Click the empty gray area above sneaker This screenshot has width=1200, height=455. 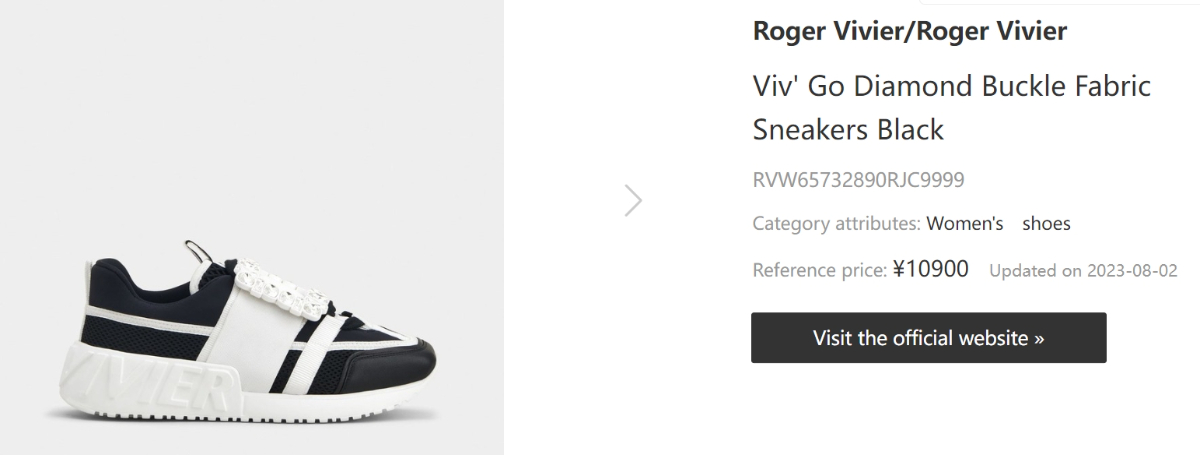[250, 100]
